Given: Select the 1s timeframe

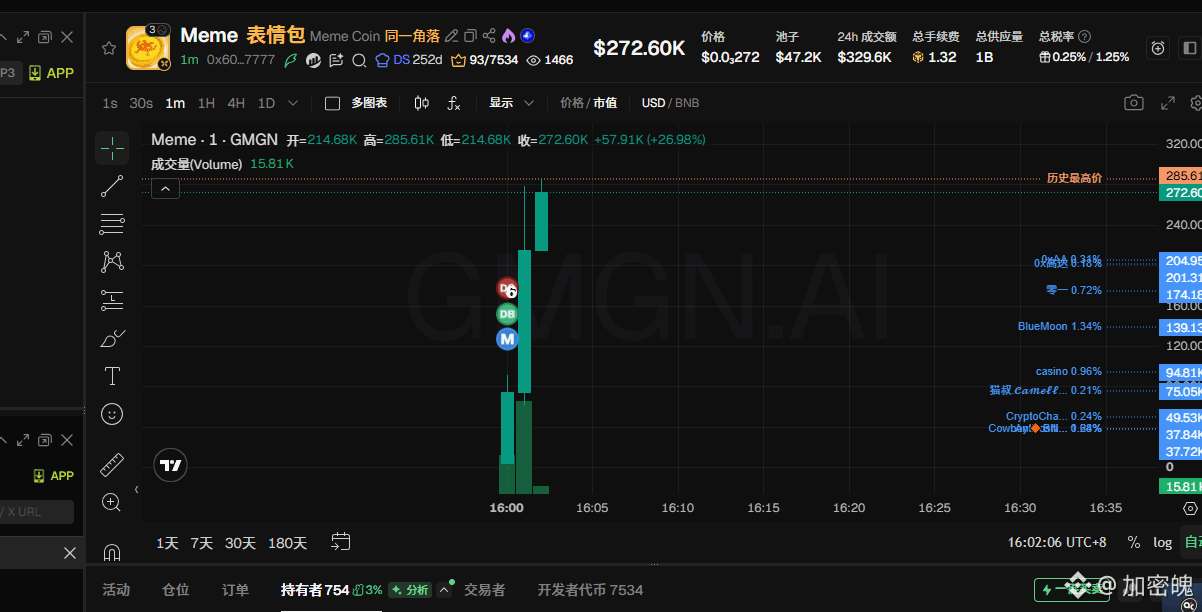Looking at the screenshot, I should pyautogui.click(x=110, y=103).
